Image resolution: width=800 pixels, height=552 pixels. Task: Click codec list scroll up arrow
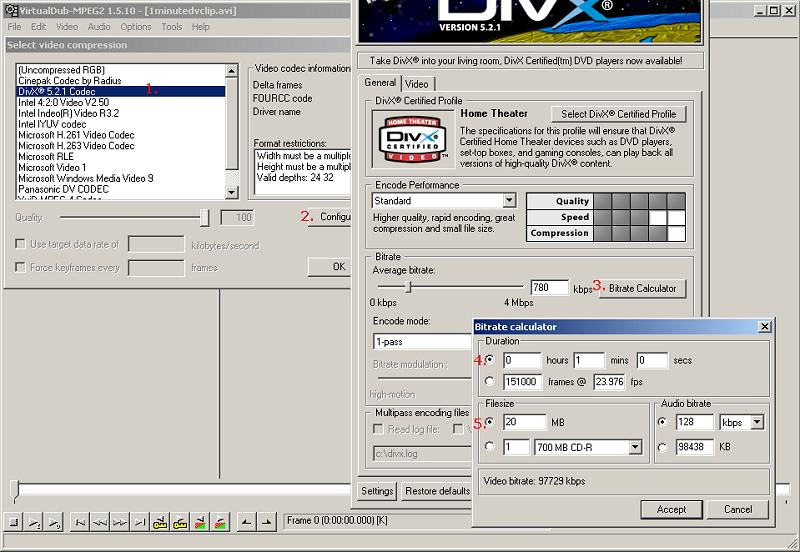click(x=232, y=70)
